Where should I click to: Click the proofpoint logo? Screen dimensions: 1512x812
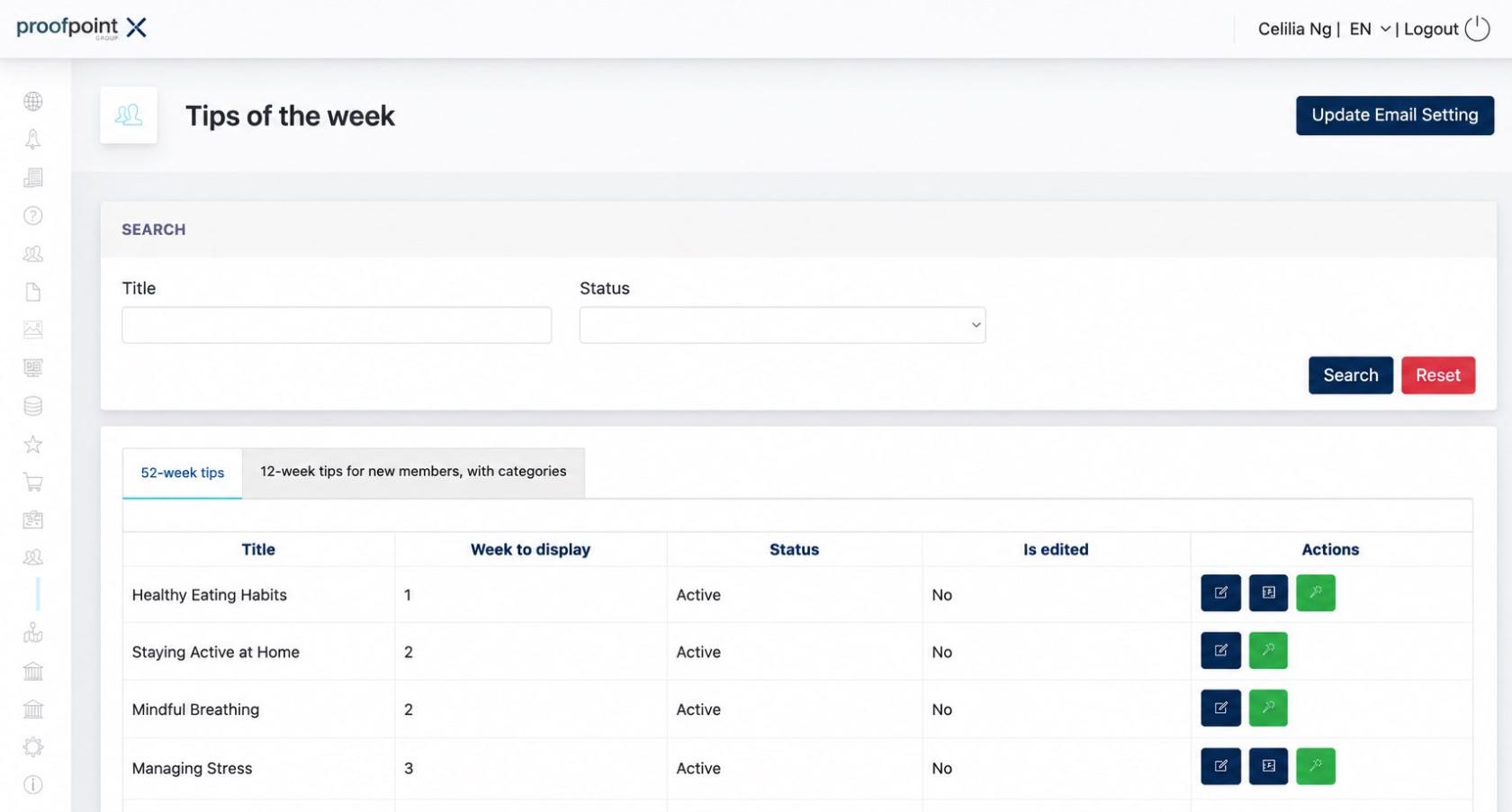click(x=81, y=28)
